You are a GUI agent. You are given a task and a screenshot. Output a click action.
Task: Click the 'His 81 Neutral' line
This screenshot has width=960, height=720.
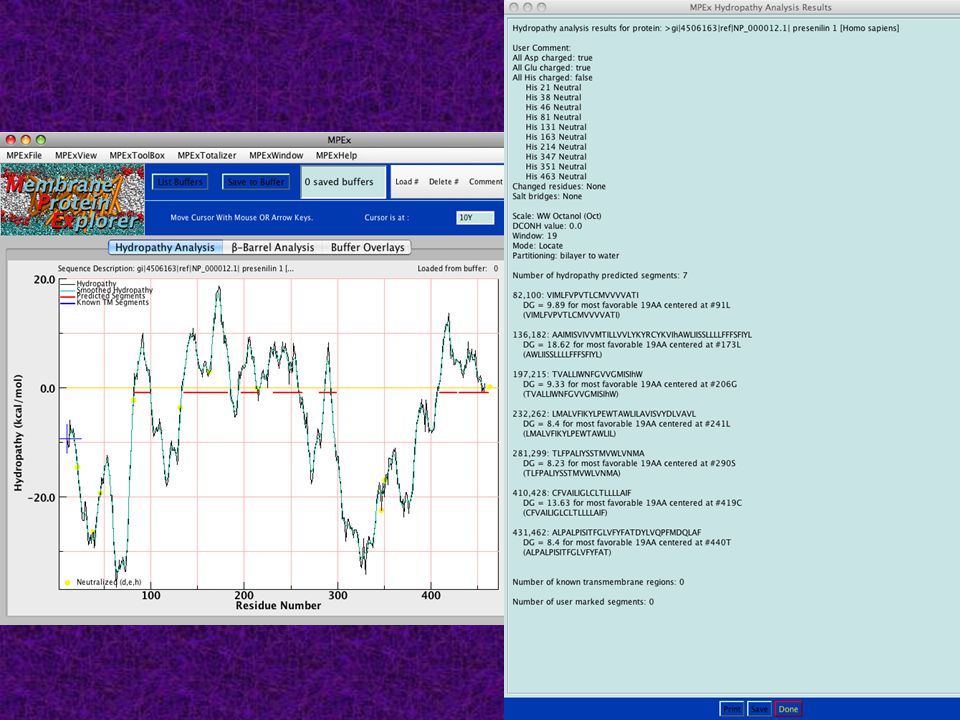coord(553,117)
